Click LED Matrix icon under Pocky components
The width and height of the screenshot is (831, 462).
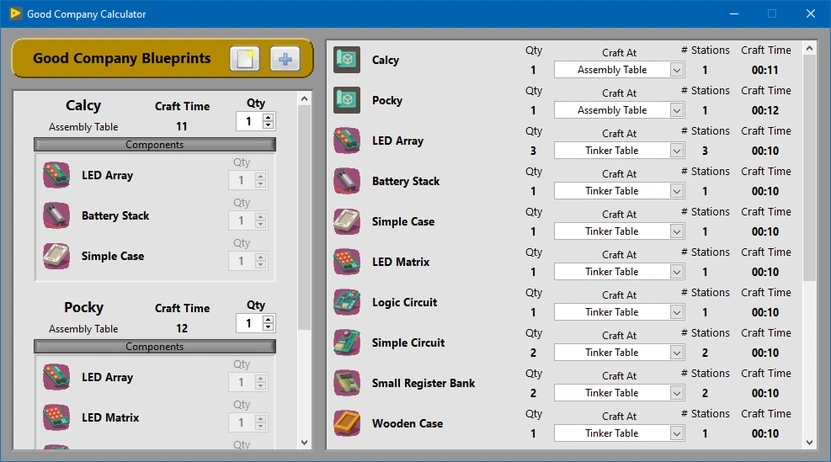click(56, 417)
